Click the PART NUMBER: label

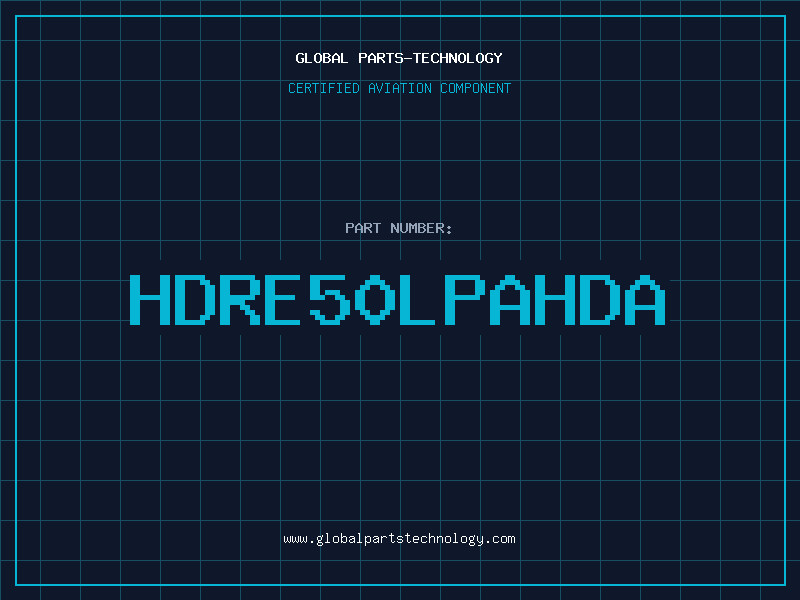(399, 228)
